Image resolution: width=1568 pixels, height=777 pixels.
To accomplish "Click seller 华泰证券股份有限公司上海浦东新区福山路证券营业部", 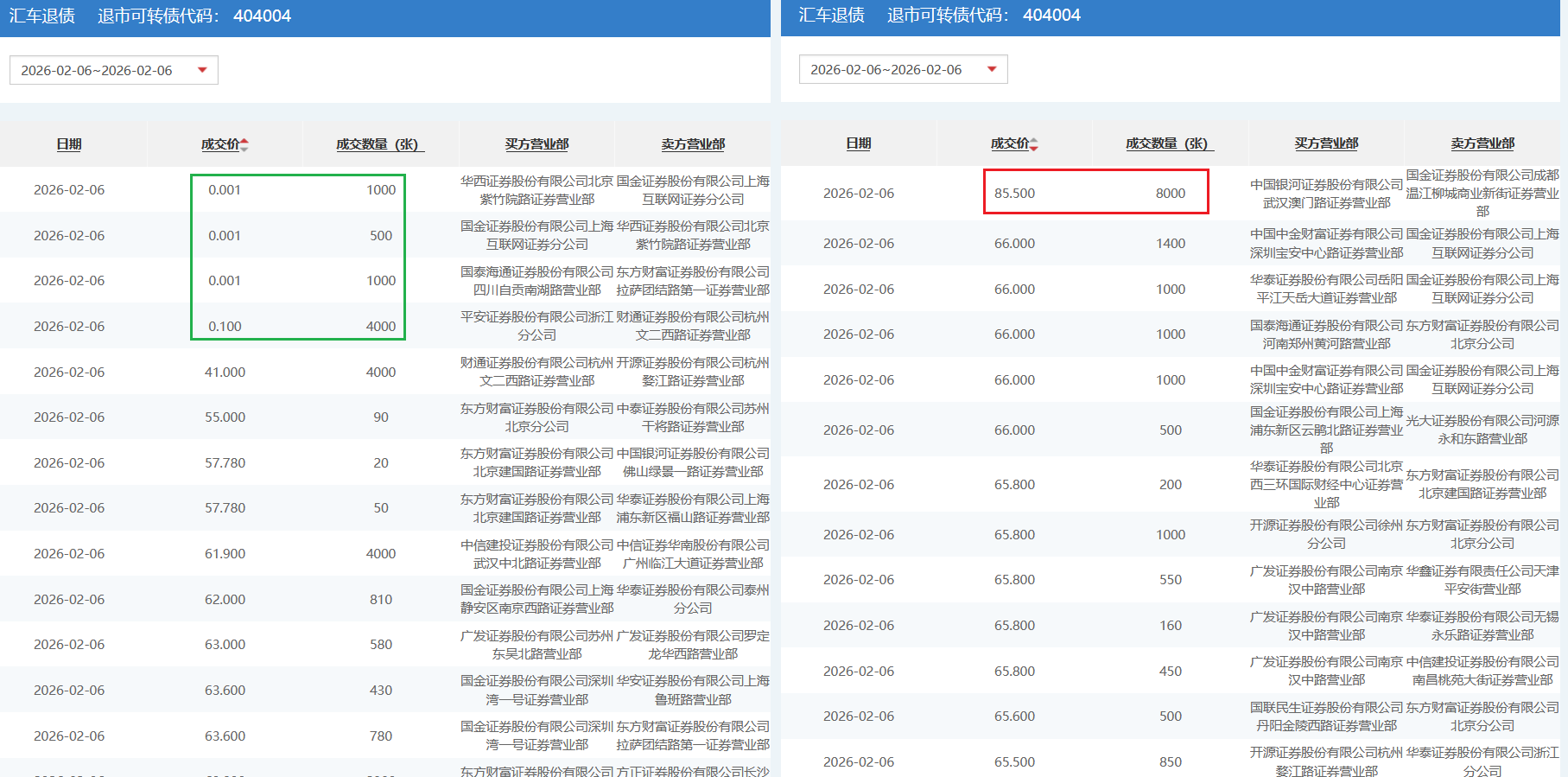I will coord(693,508).
